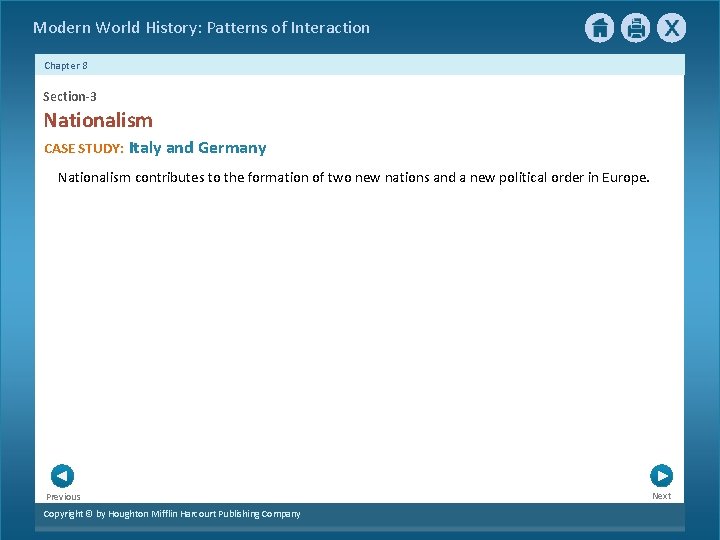Print this slide with the printer icon
Screen dimensions: 720x540
click(x=636, y=28)
